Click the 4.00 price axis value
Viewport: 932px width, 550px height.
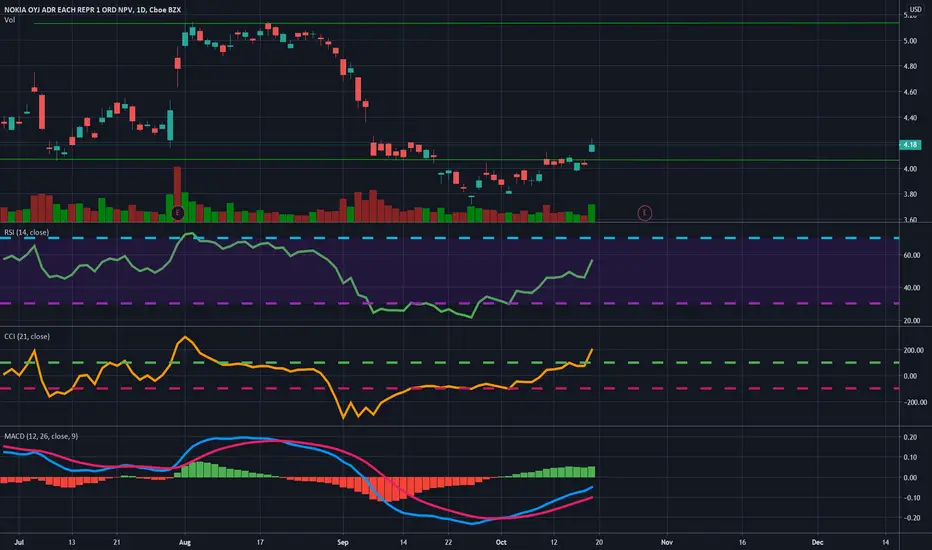pyautogui.click(x=910, y=169)
